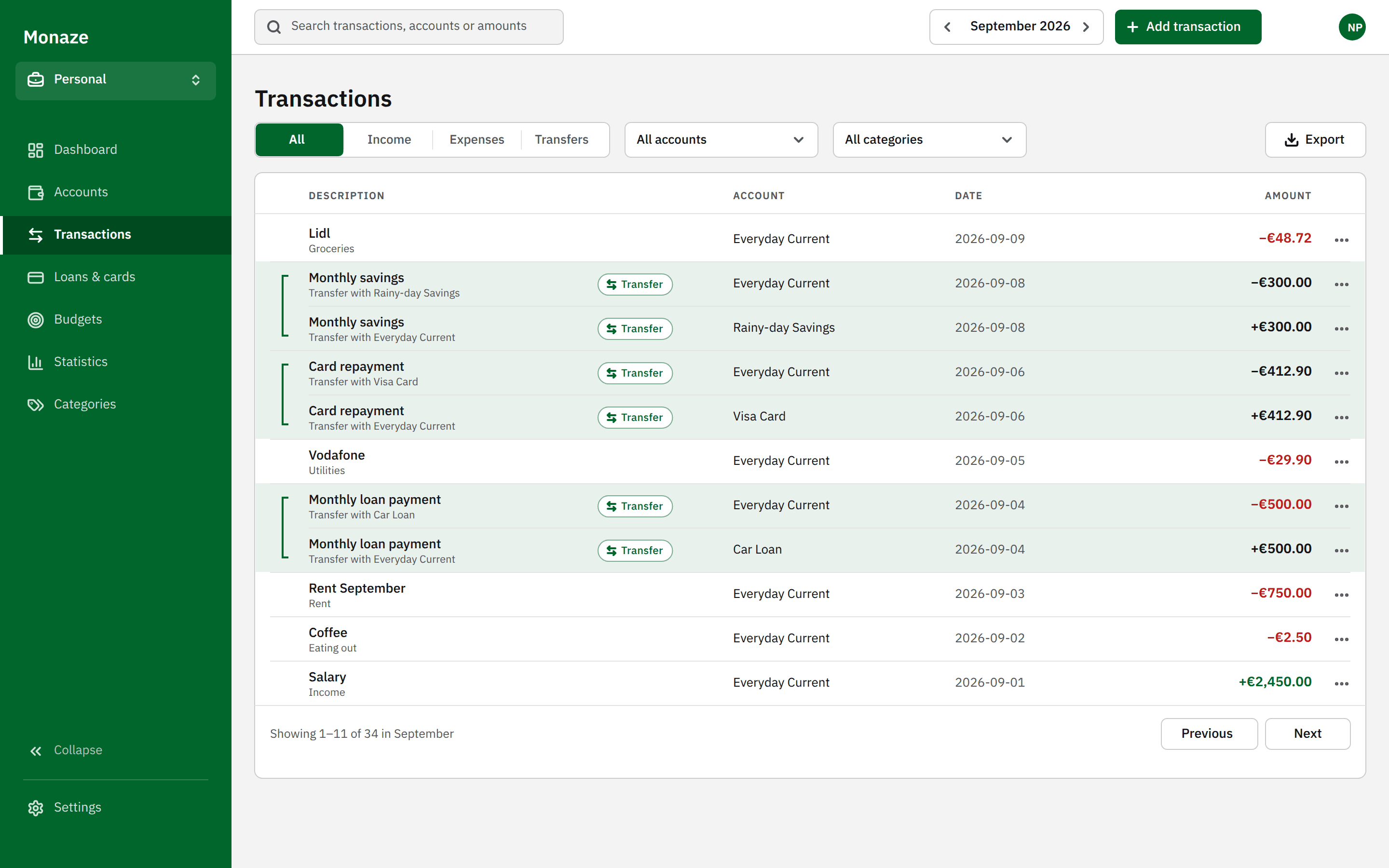Open the Categories tag icon

(x=36, y=405)
